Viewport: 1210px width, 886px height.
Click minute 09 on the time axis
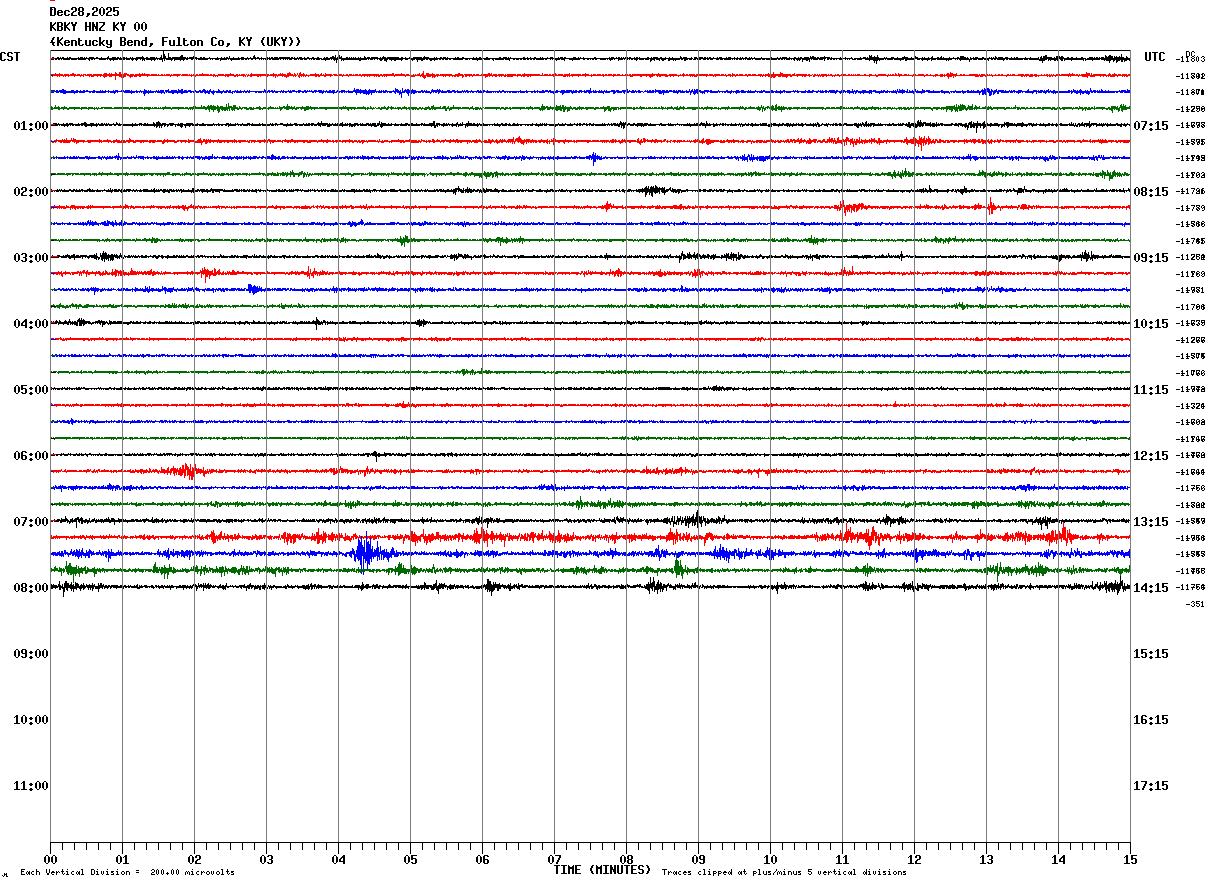698,859
